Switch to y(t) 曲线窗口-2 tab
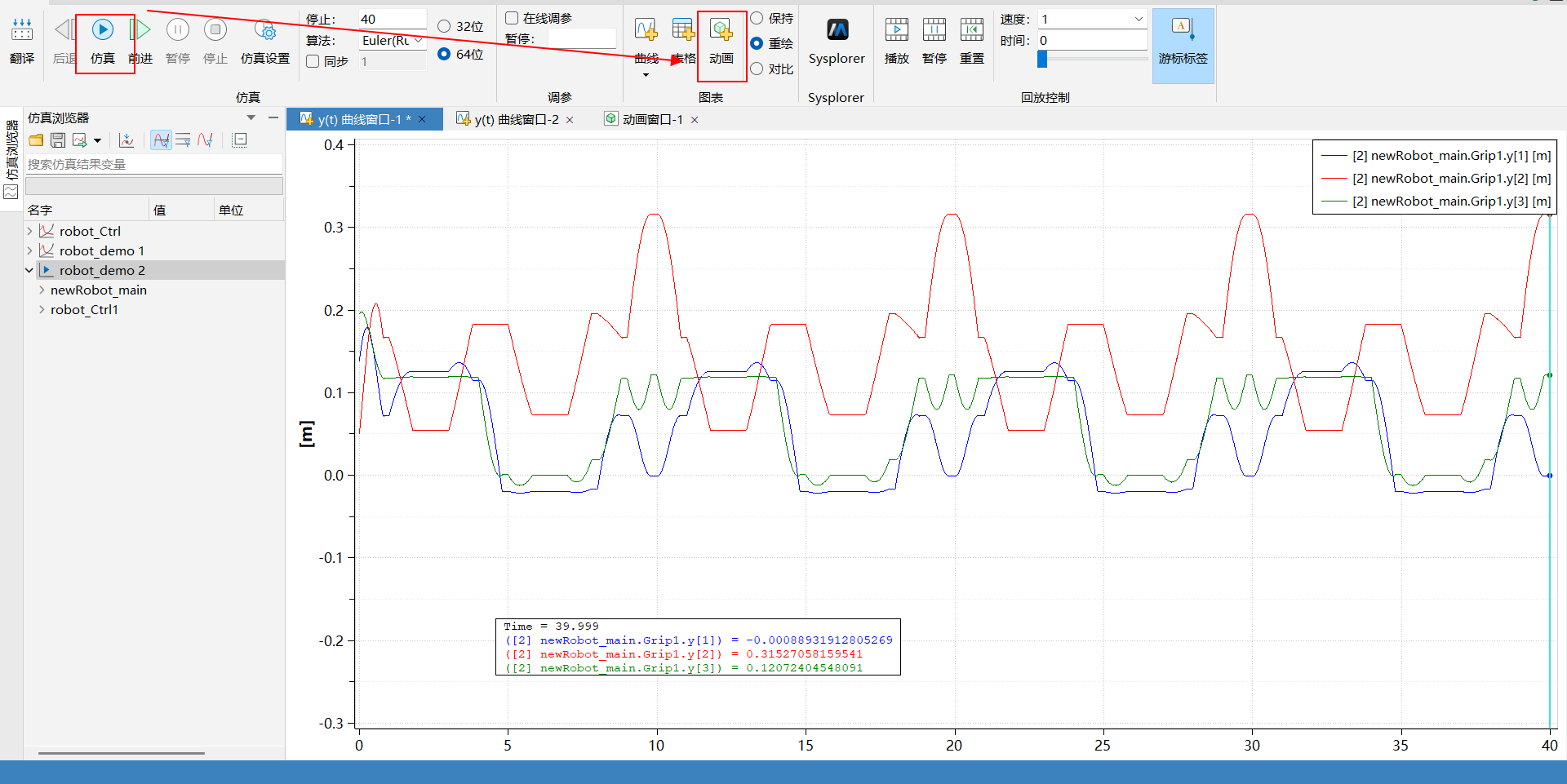The height and width of the screenshot is (784, 1567). click(x=516, y=120)
